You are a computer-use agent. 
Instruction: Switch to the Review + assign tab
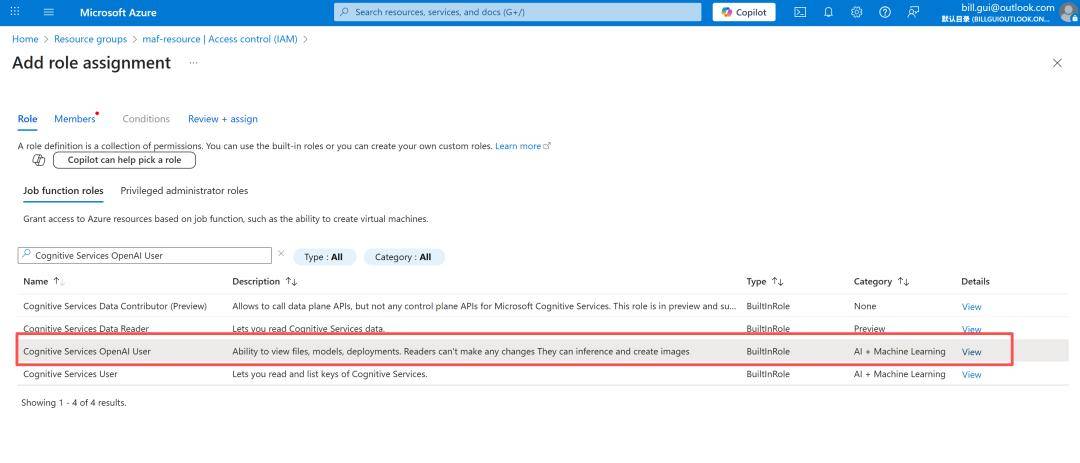[222, 119]
